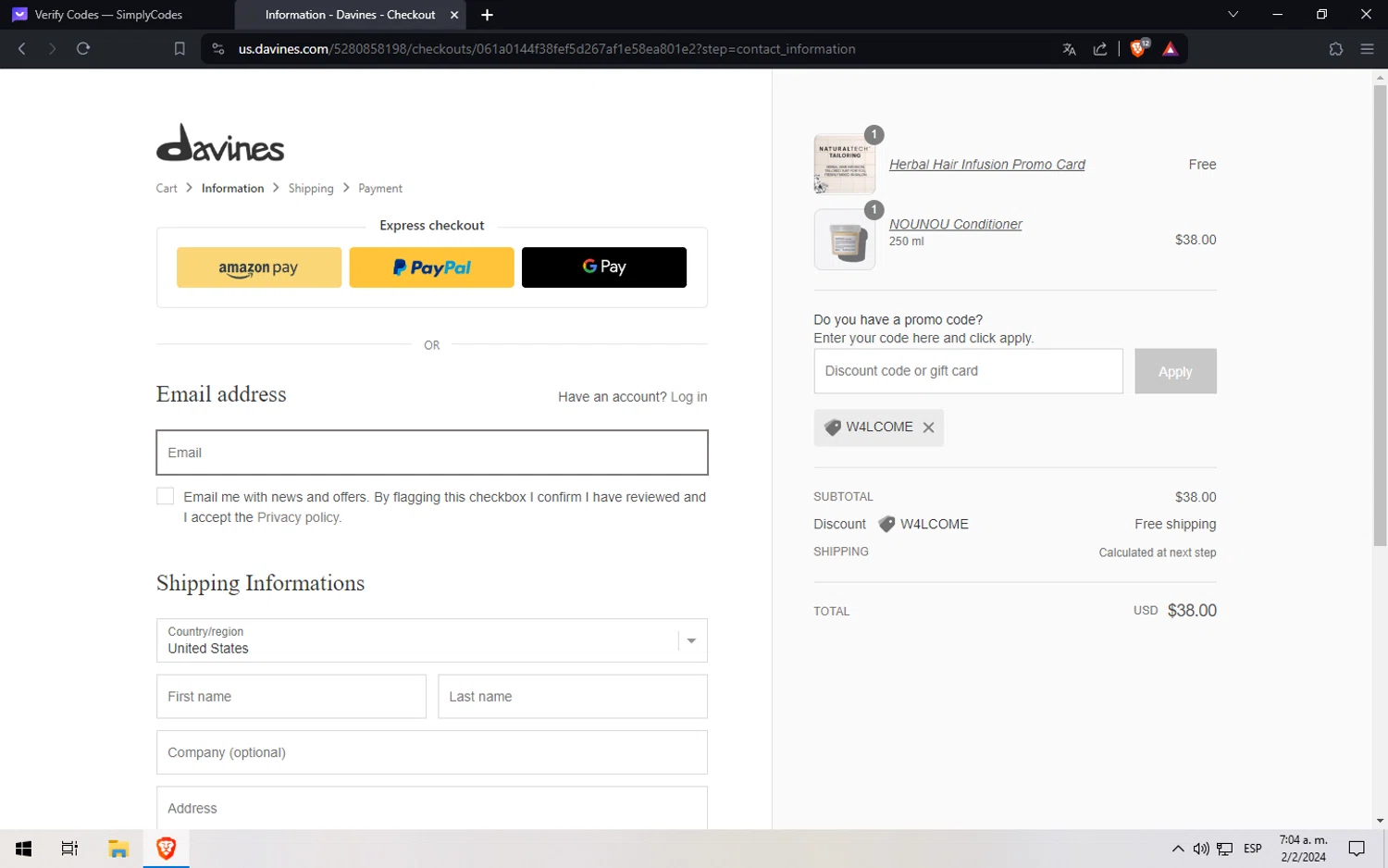1388x868 pixels.
Task: Click the Davines logo
Action: (x=220, y=143)
